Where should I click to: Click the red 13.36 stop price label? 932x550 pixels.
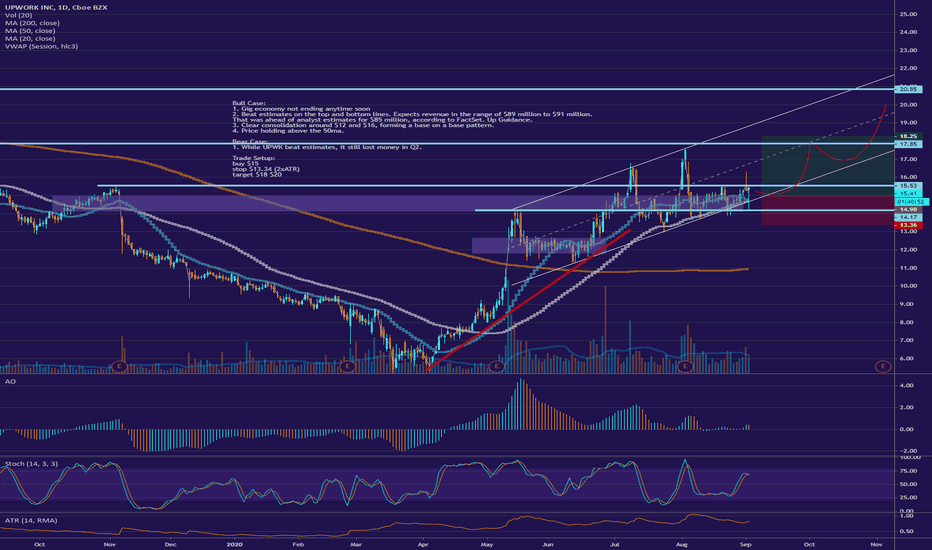tap(908, 225)
